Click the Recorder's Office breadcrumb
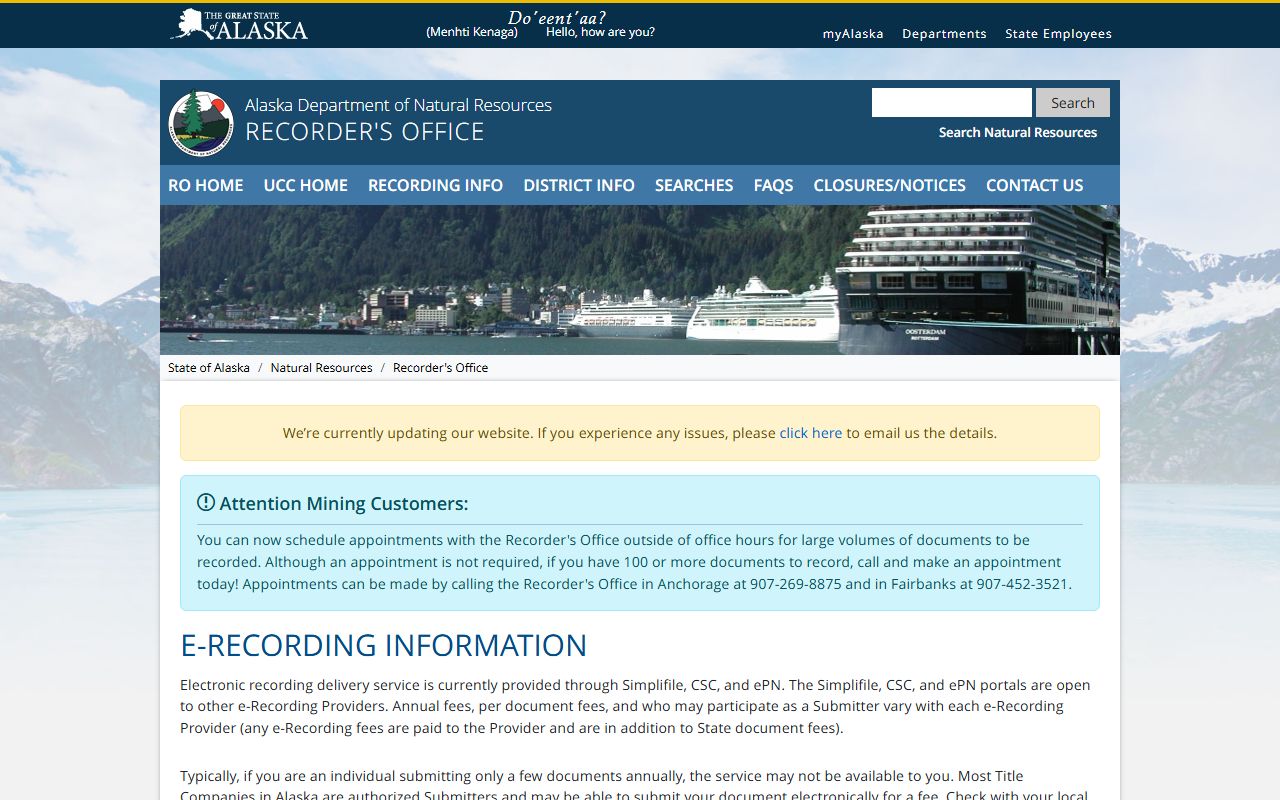Screen dimensions: 1280x800 pos(440,368)
